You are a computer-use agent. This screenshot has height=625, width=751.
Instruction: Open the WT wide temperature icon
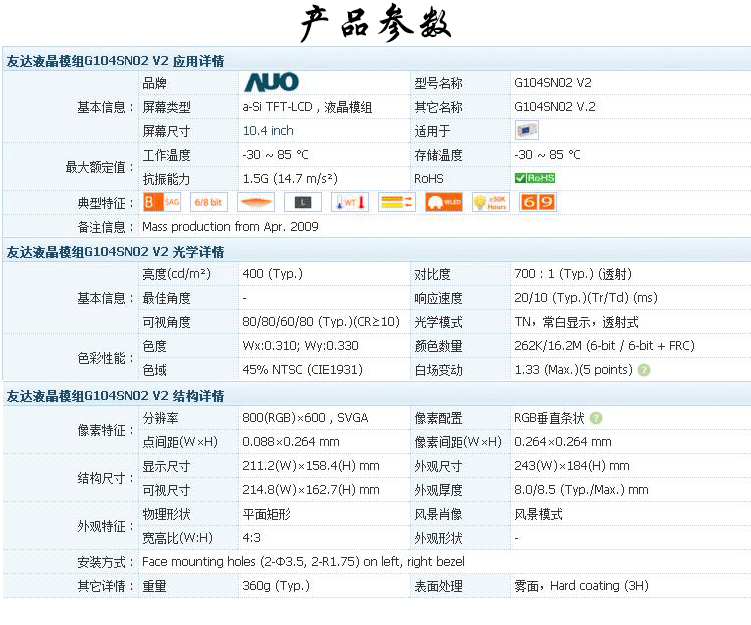350,202
